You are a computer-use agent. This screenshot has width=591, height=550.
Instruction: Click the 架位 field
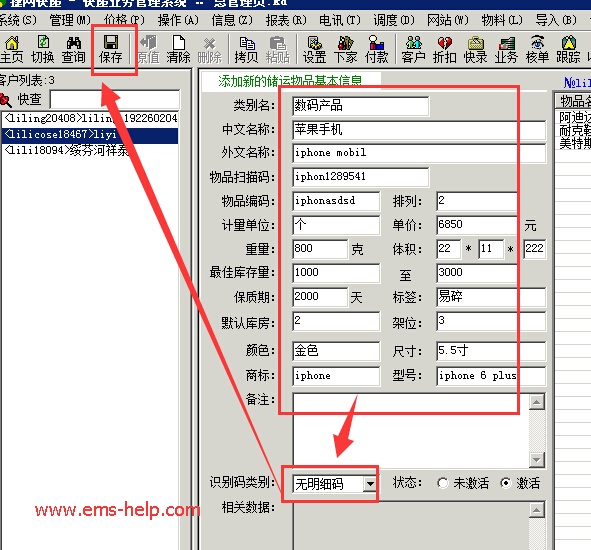point(491,322)
